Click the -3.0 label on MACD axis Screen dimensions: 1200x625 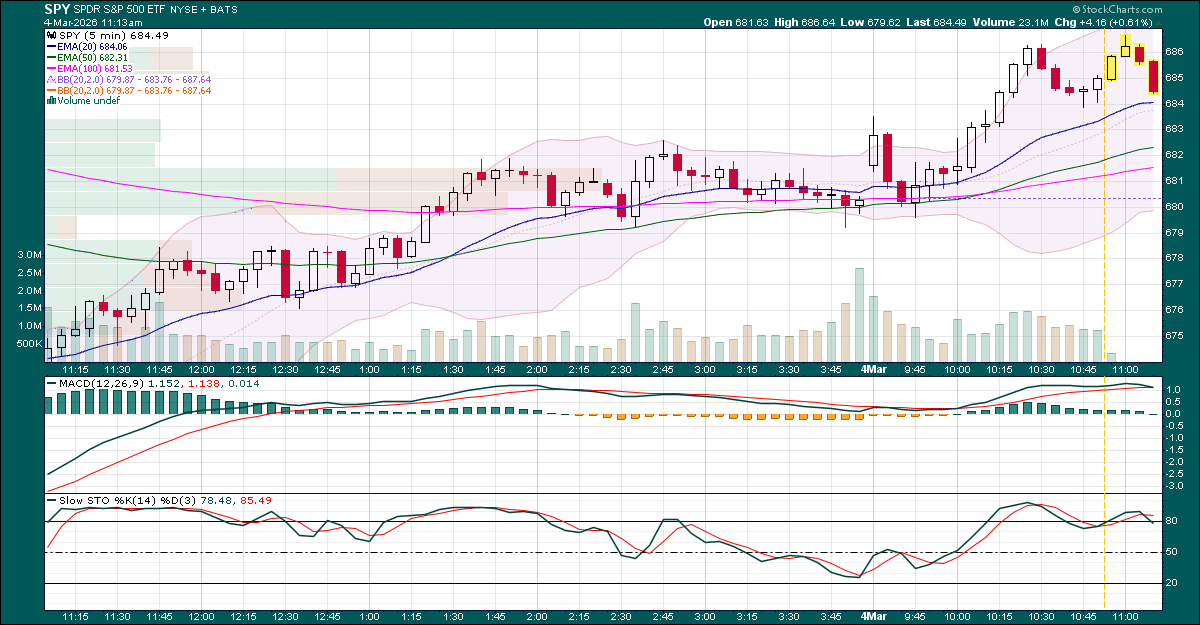1176,486
